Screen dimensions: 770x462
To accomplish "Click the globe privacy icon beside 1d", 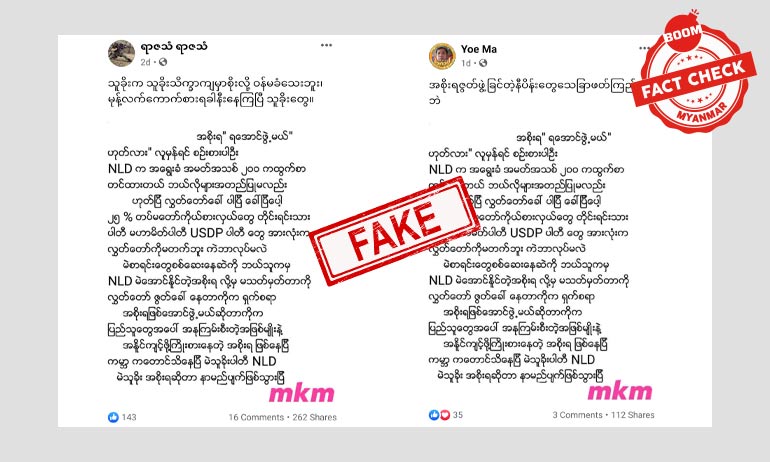I will (x=483, y=63).
